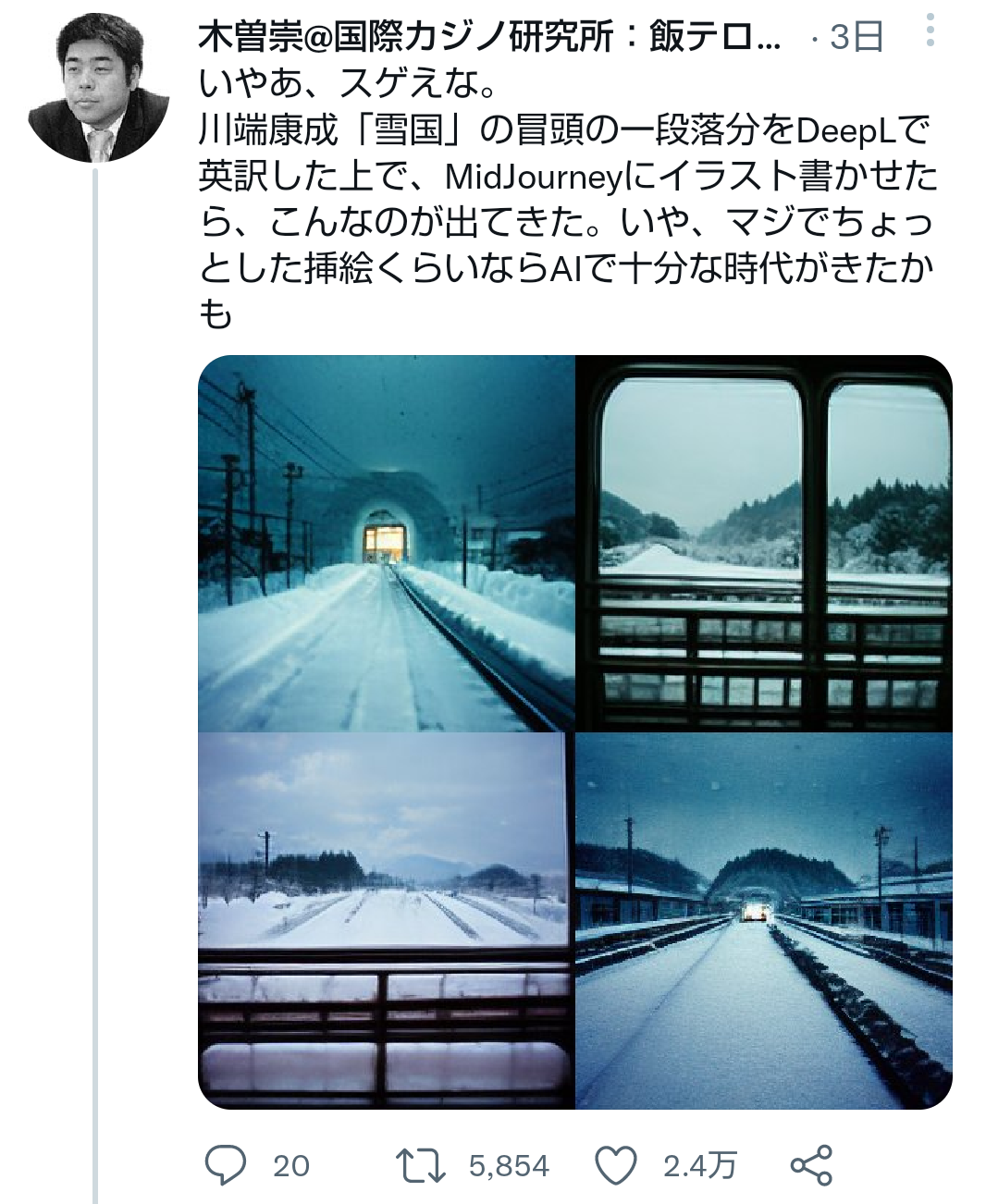986x1204 pixels.
Task: Click the reply count 20
Action: pos(291,1166)
